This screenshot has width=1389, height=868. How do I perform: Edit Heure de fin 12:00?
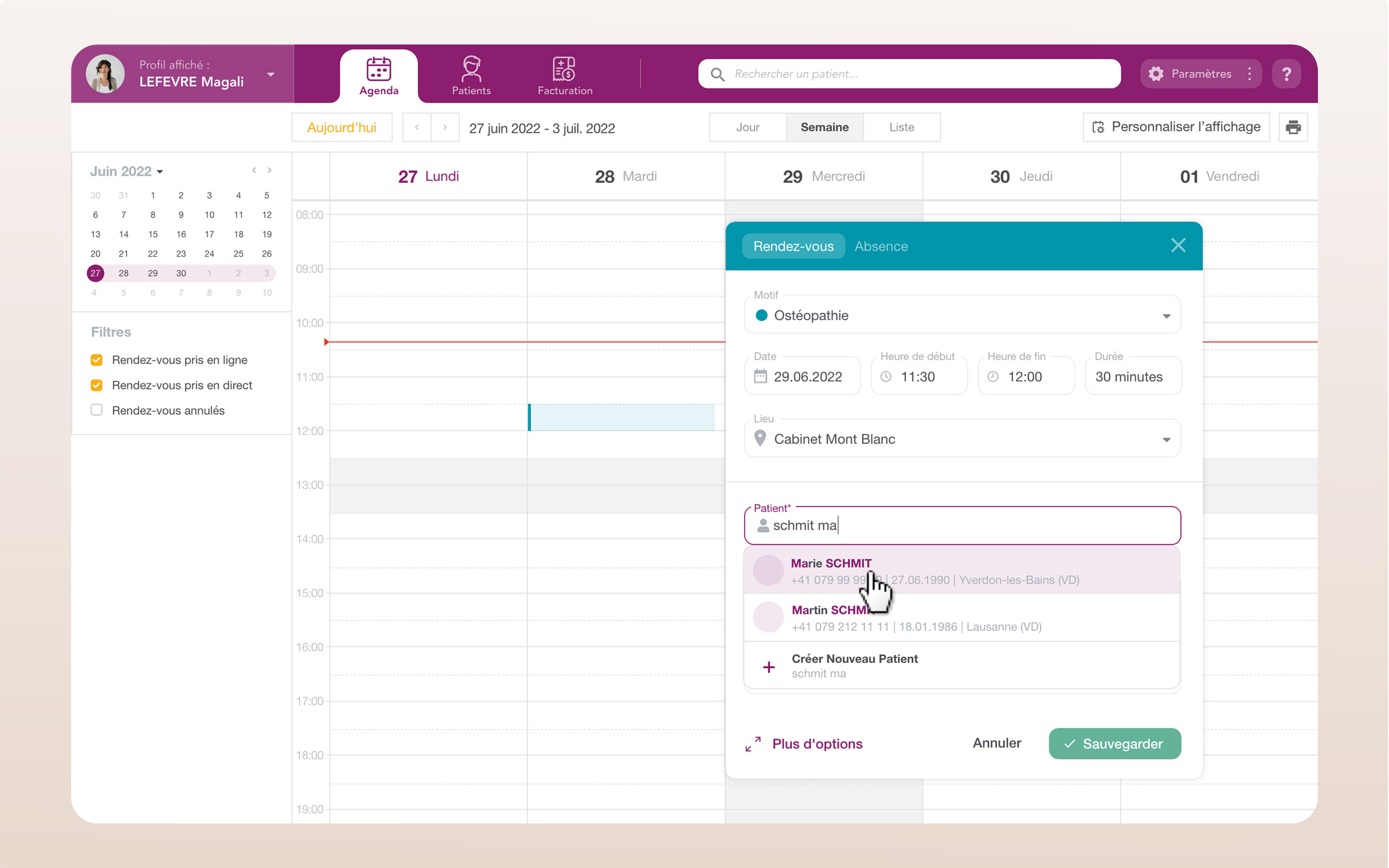click(1026, 376)
